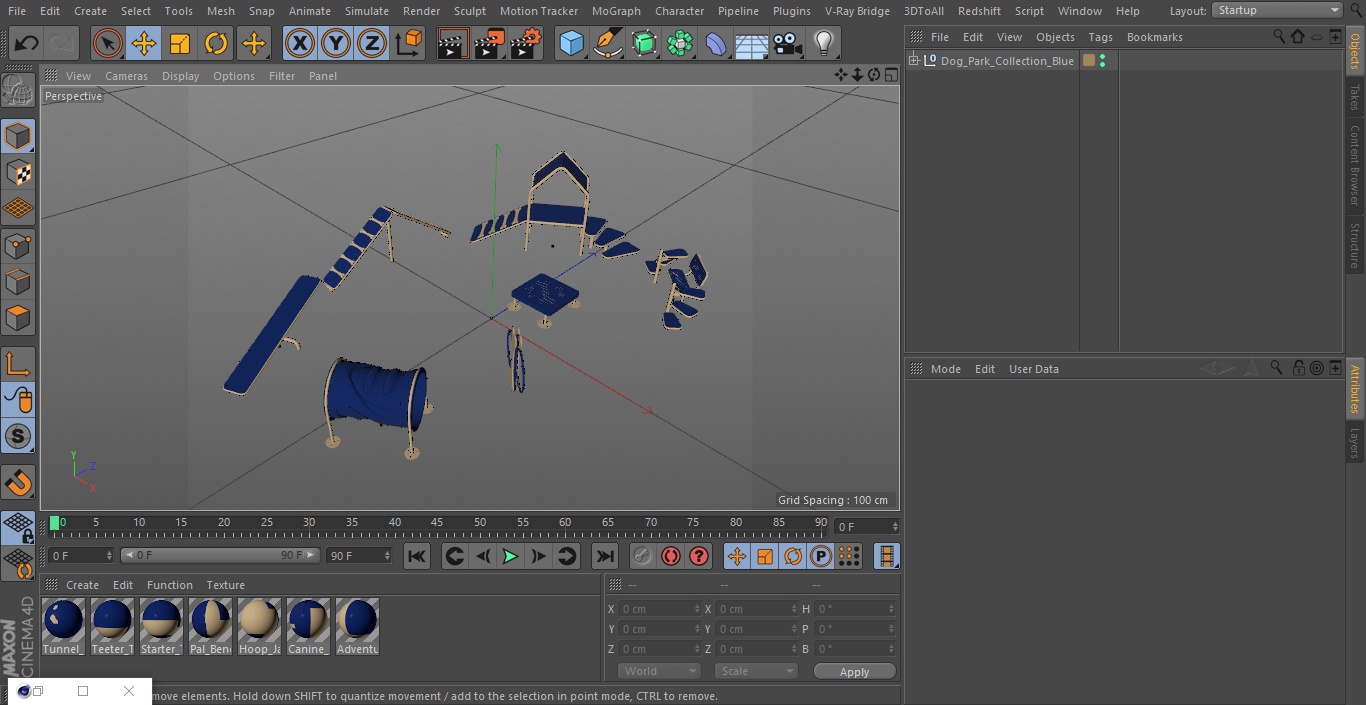This screenshot has width=1366, height=705.
Task: Click the X position input field
Action: [659, 609]
